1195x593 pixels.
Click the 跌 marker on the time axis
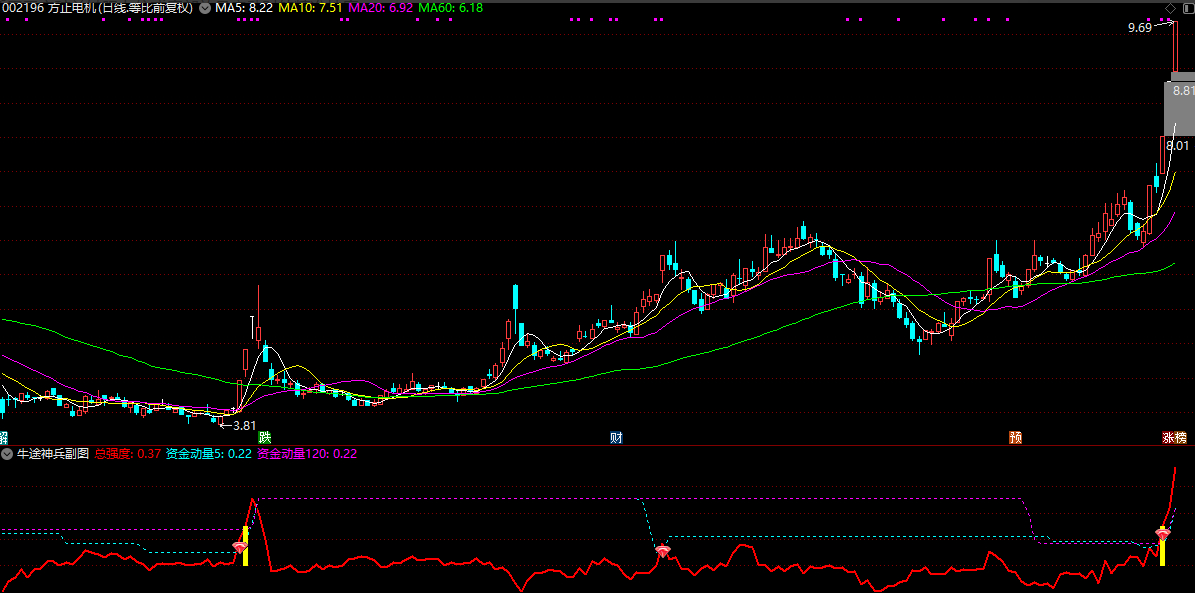pyautogui.click(x=264, y=438)
